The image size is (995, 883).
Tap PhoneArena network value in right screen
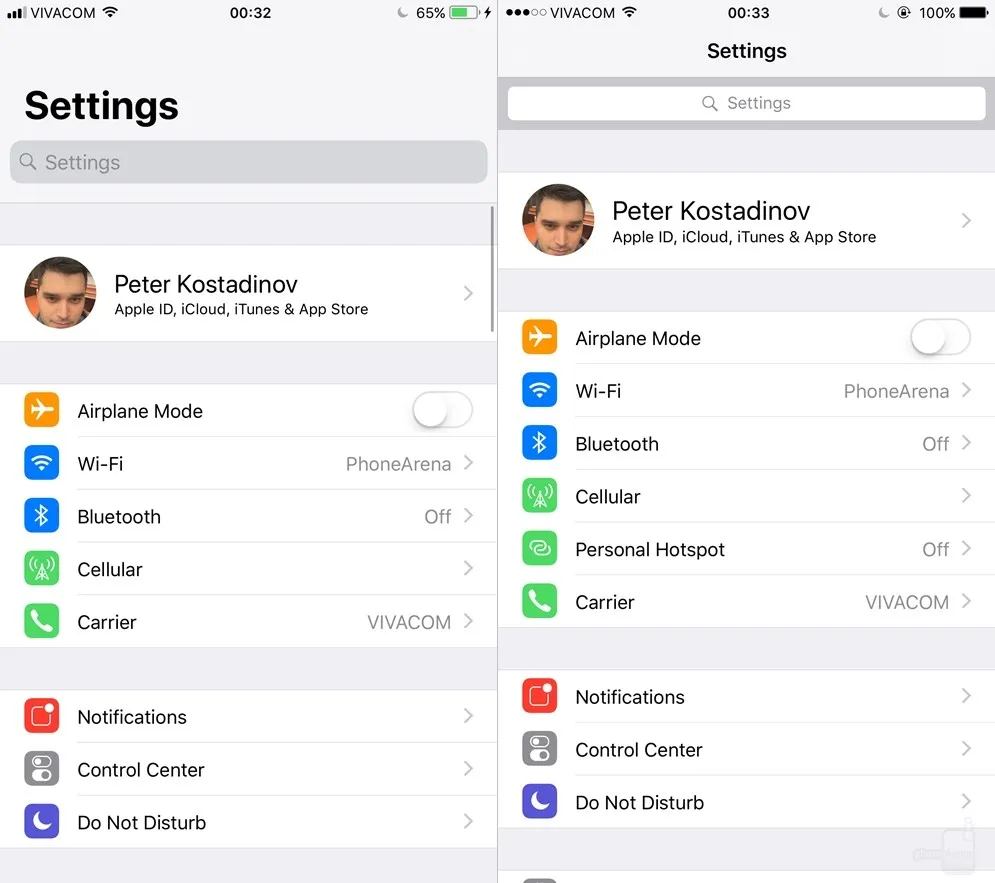pos(896,391)
